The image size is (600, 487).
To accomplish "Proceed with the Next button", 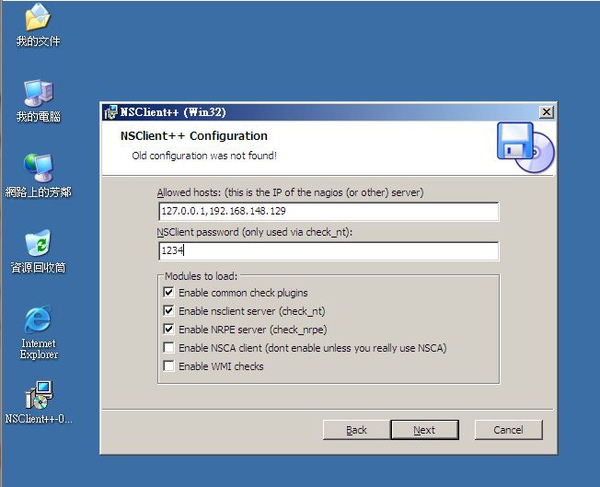I will coord(424,430).
